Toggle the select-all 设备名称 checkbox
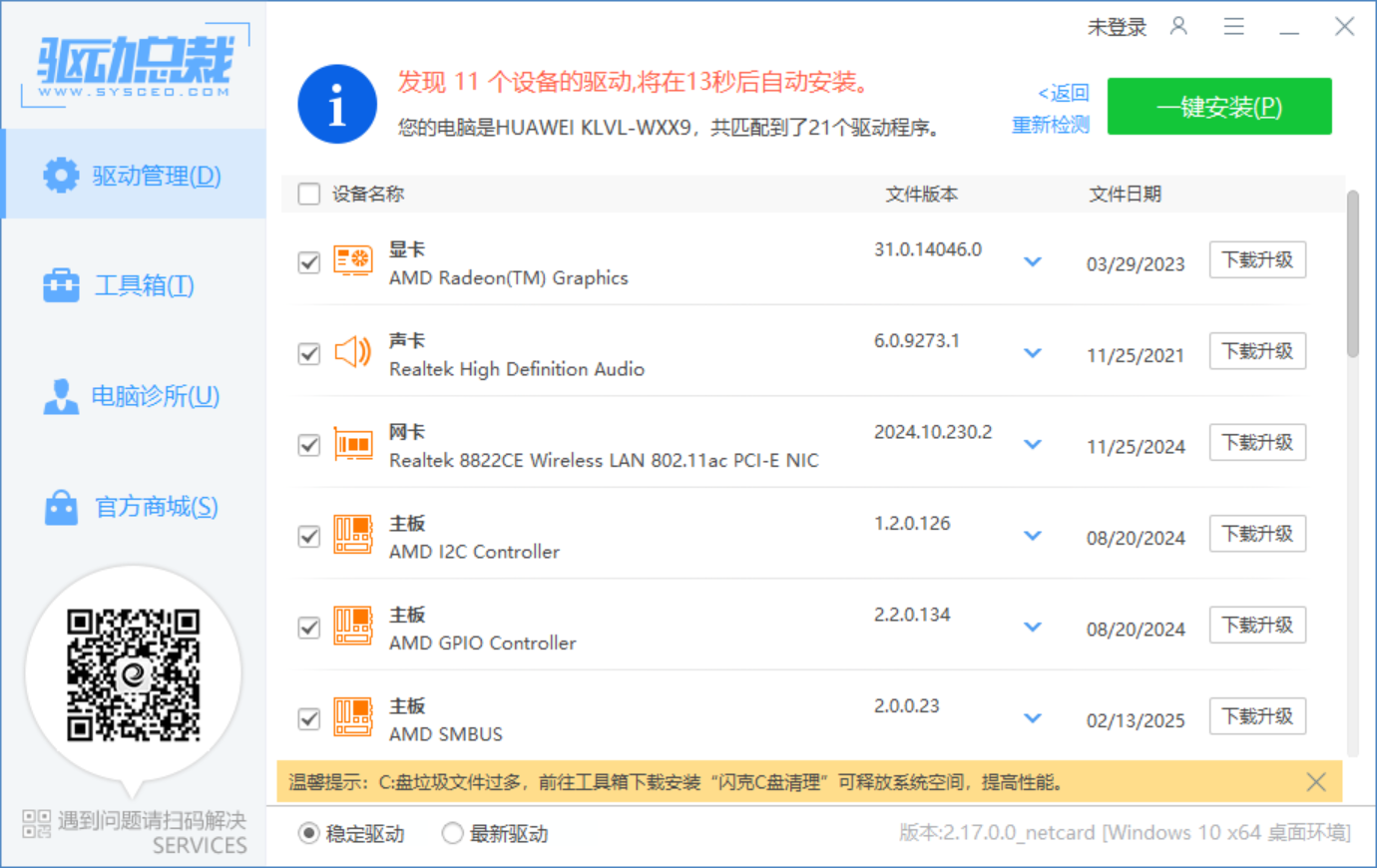The image size is (1377, 868). pyautogui.click(x=309, y=194)
